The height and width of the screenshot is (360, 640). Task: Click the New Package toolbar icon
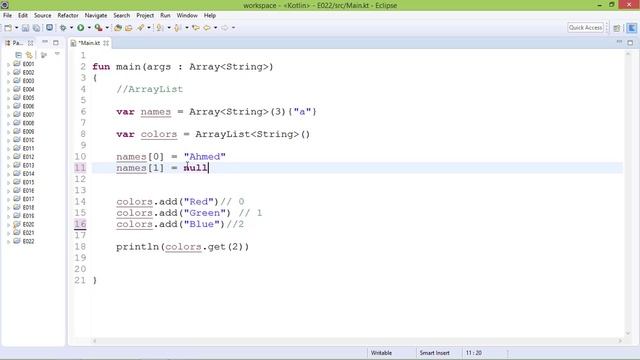tap(118, 28)
